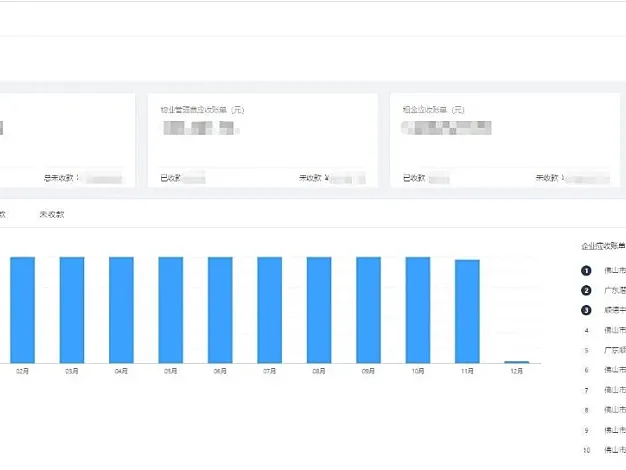Click the 总未收款 label in first card
The width and height of the screenshot is (626, 470).
pyautogui.click(x=59, y=178)
